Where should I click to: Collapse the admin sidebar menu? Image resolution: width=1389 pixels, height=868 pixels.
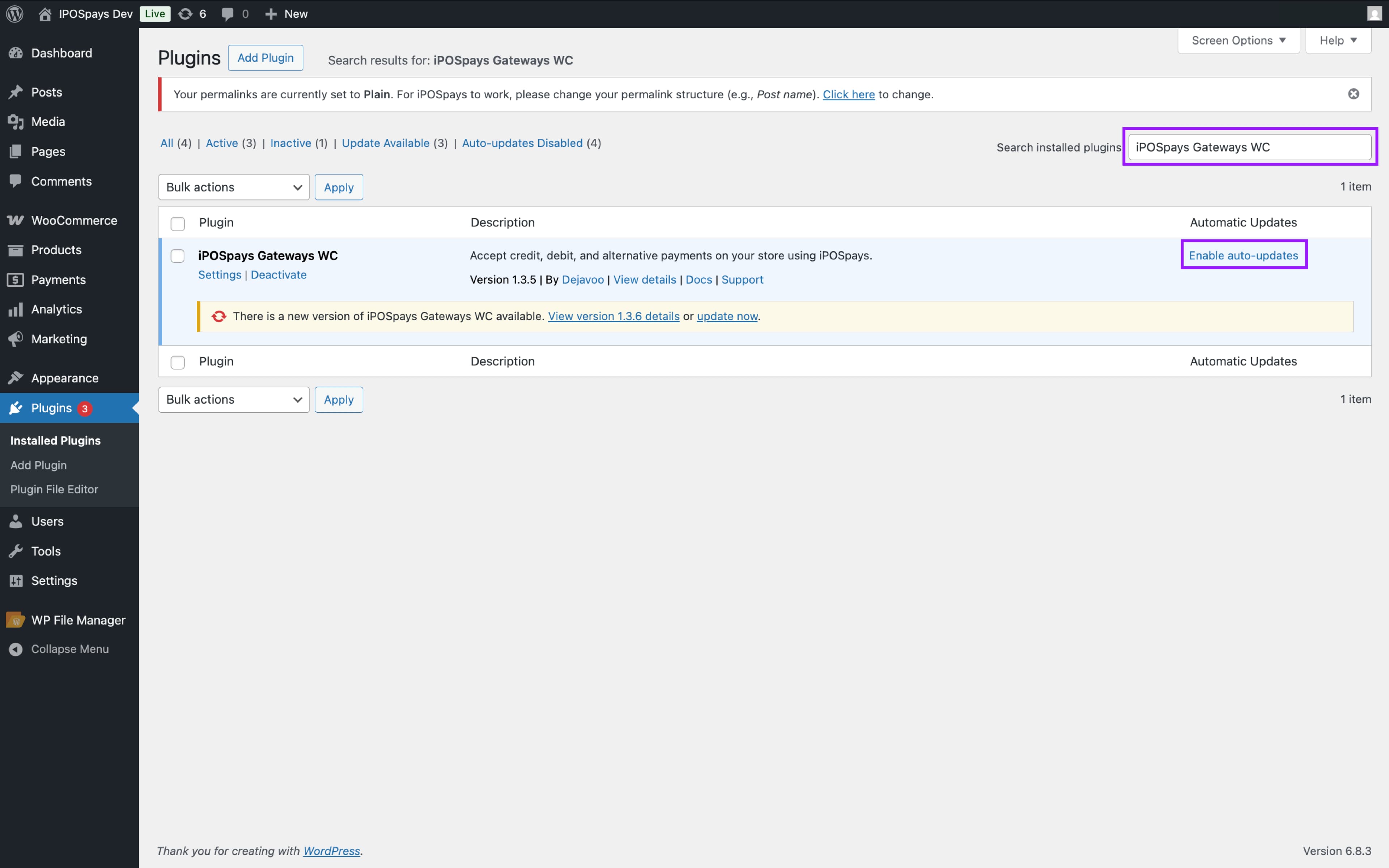69,649
